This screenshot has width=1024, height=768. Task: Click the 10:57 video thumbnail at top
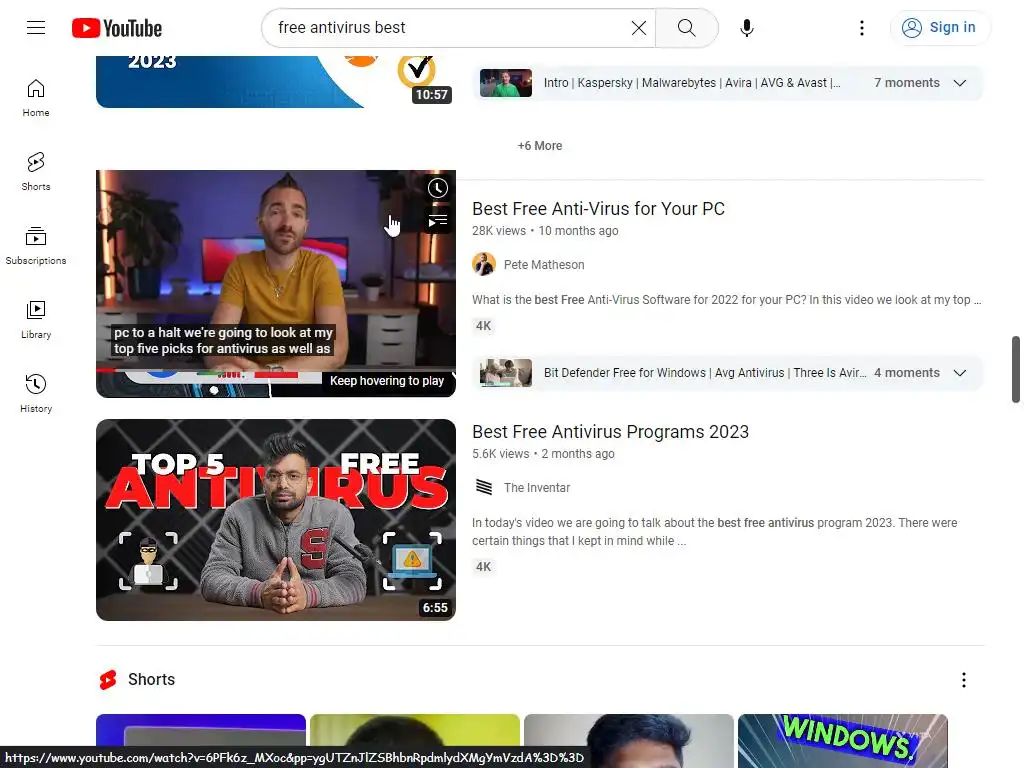point(276,82)
